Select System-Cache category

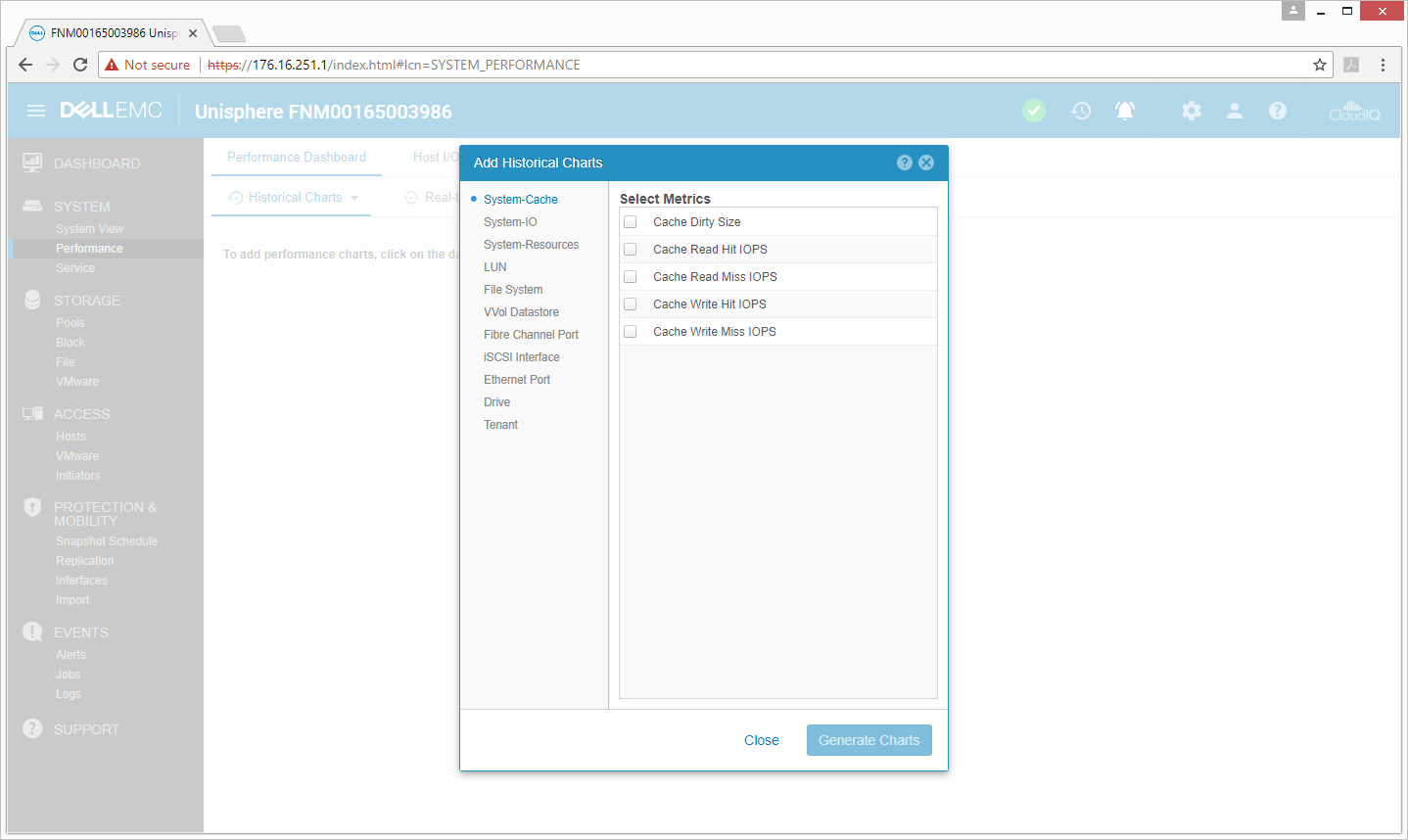point(521,200)
